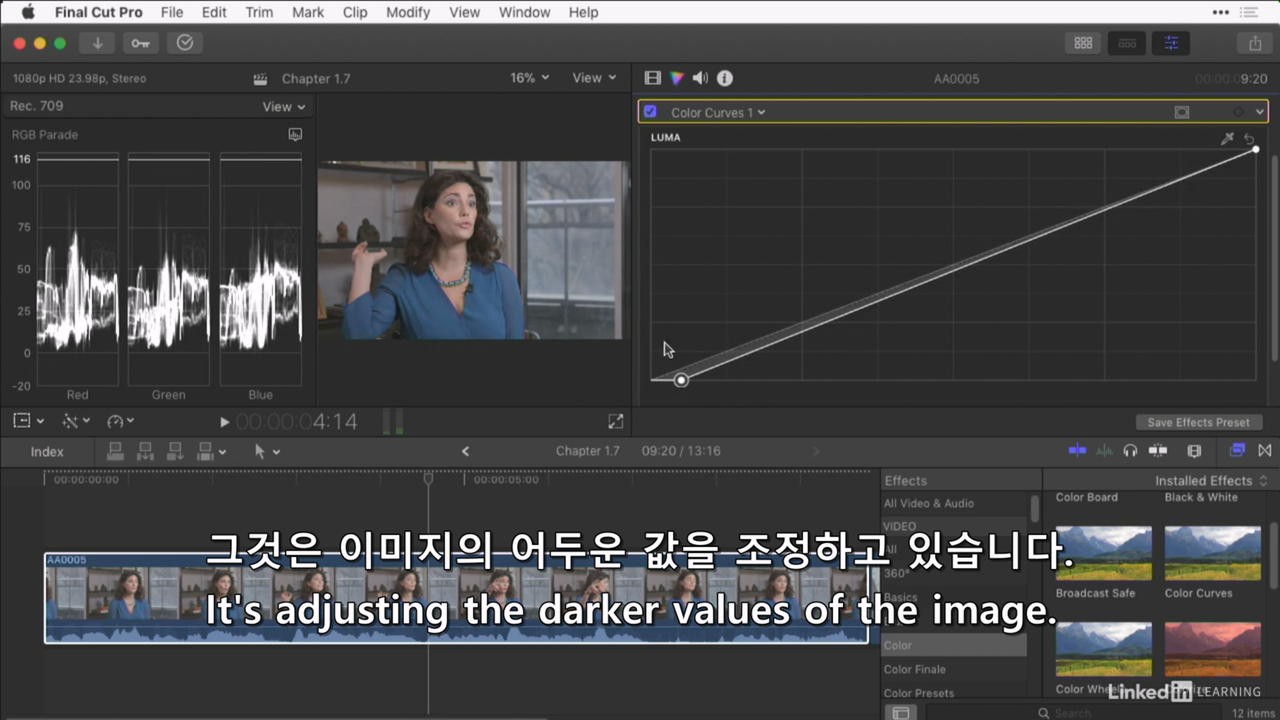This screenshot has height=720, width=1280.
Task: Toggle audio skimming waveform icon
Action: coord(1104,451)
